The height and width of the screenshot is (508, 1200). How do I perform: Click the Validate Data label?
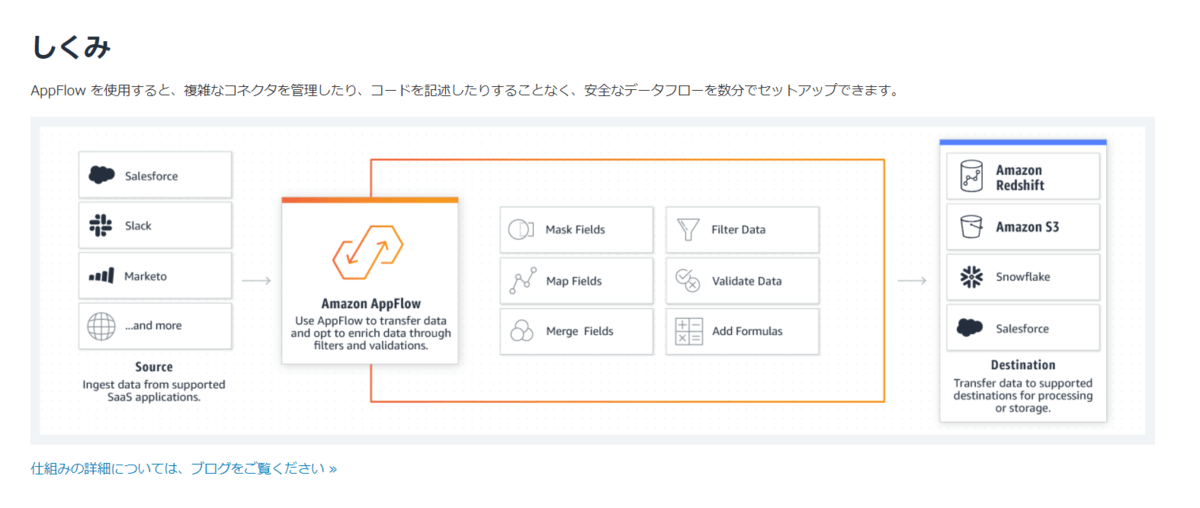click(x=747, y=281)
